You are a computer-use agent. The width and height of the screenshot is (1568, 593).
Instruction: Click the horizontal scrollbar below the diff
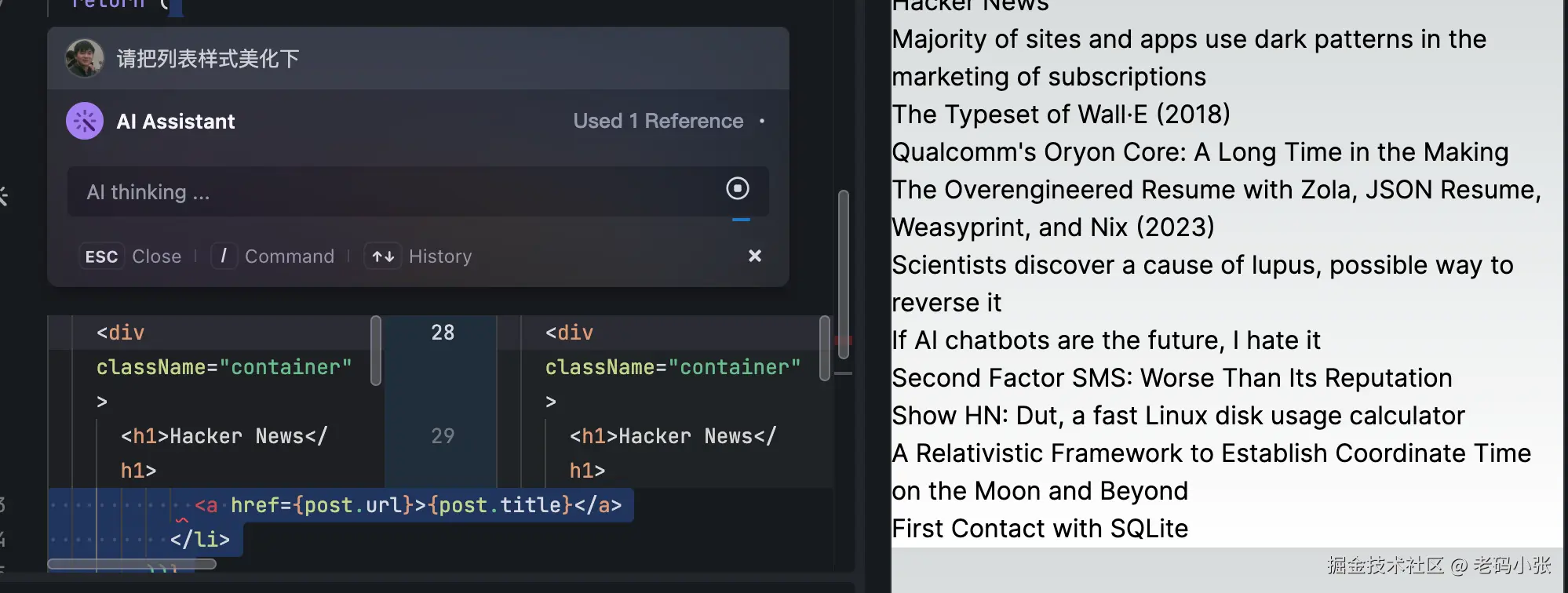132,564
